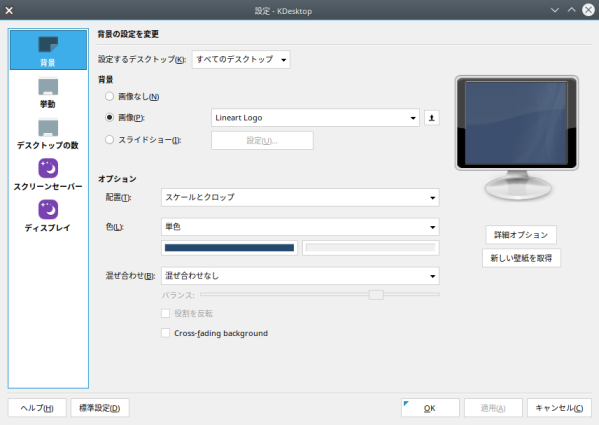
Task: Click the dark blue color swatch
Action: [x=229, y=248]
